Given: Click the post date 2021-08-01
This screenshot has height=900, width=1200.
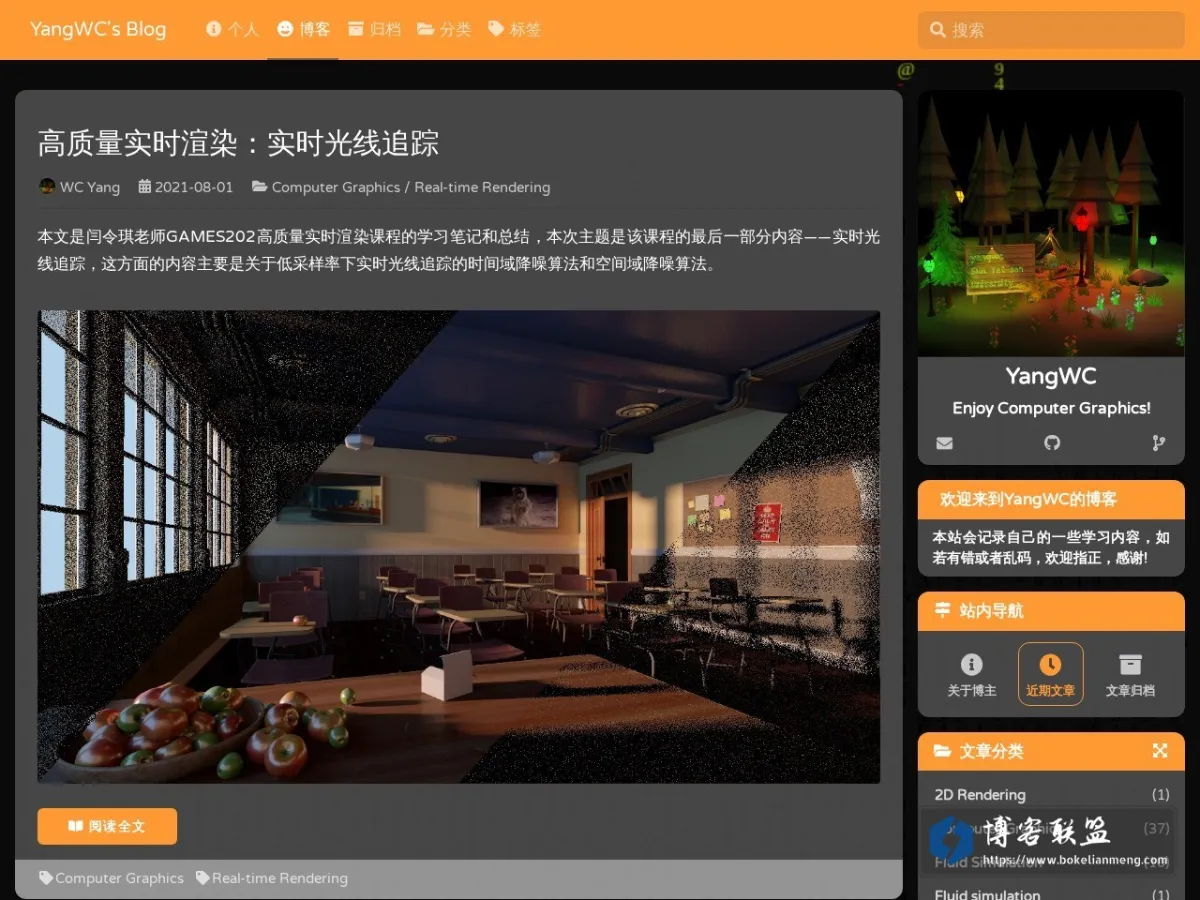Looking at the screenshot, I should pos(194,187).
